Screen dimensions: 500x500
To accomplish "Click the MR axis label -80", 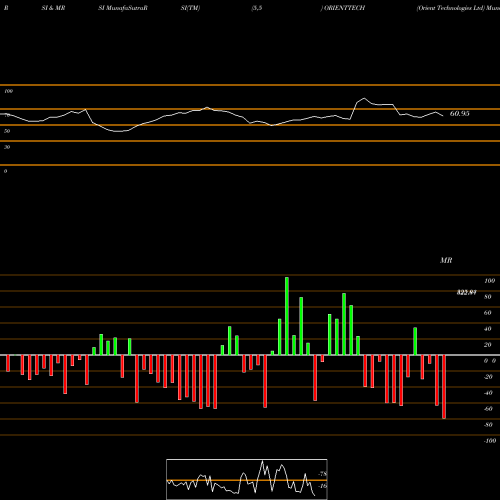I will tap(488, 425).
